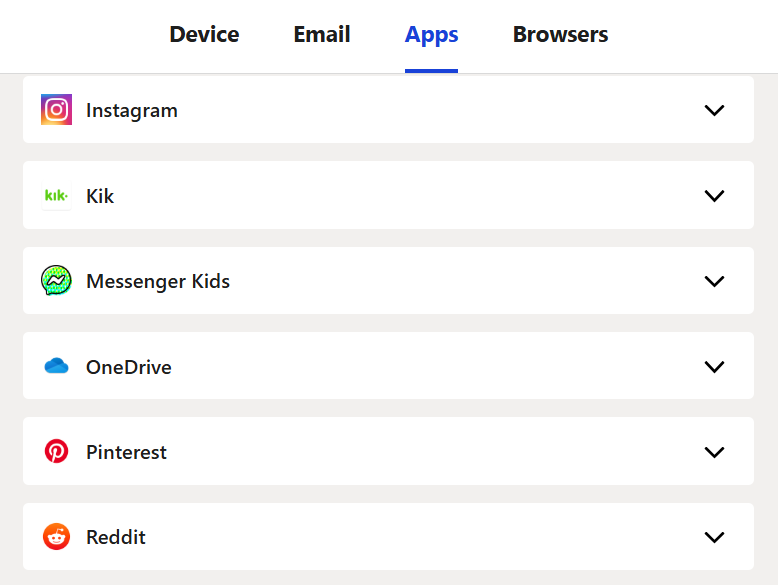
Task: Expand the Pinterest section chevron
Action: (x=714, y=452)
